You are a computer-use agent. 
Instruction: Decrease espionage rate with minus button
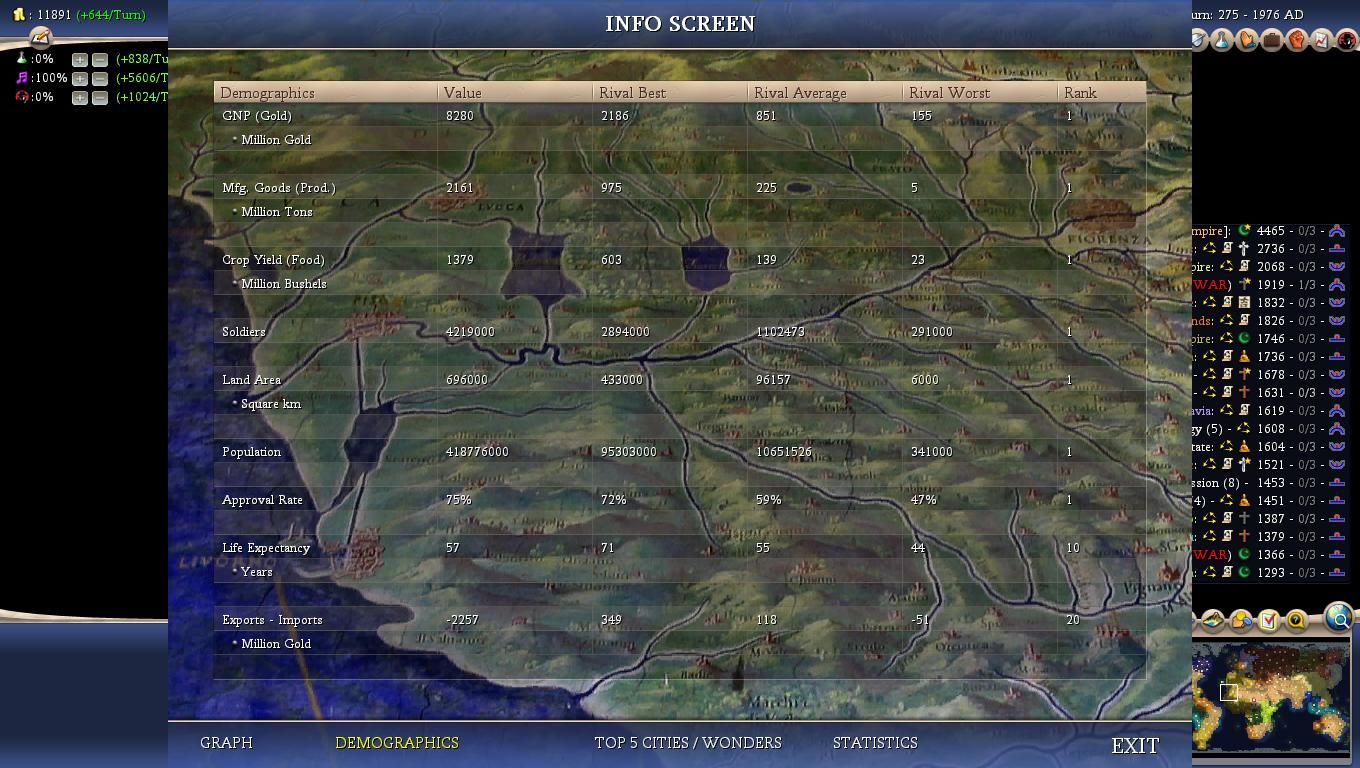(100, 98)
